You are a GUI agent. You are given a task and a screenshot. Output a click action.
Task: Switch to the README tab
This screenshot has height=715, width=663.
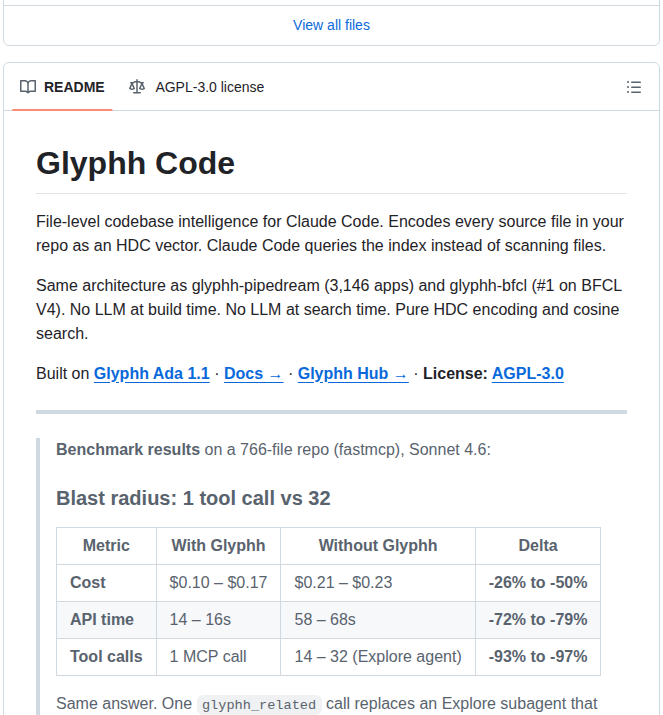pyautogui.click(x=62, y=87)
